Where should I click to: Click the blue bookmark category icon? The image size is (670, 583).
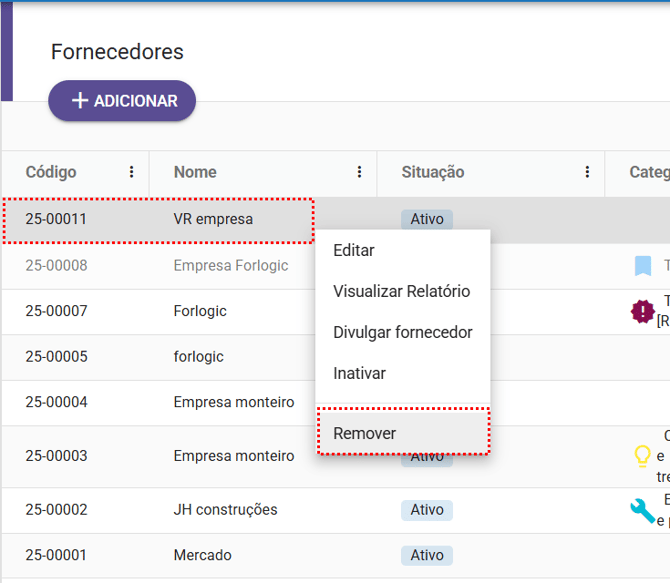point(643,266)
